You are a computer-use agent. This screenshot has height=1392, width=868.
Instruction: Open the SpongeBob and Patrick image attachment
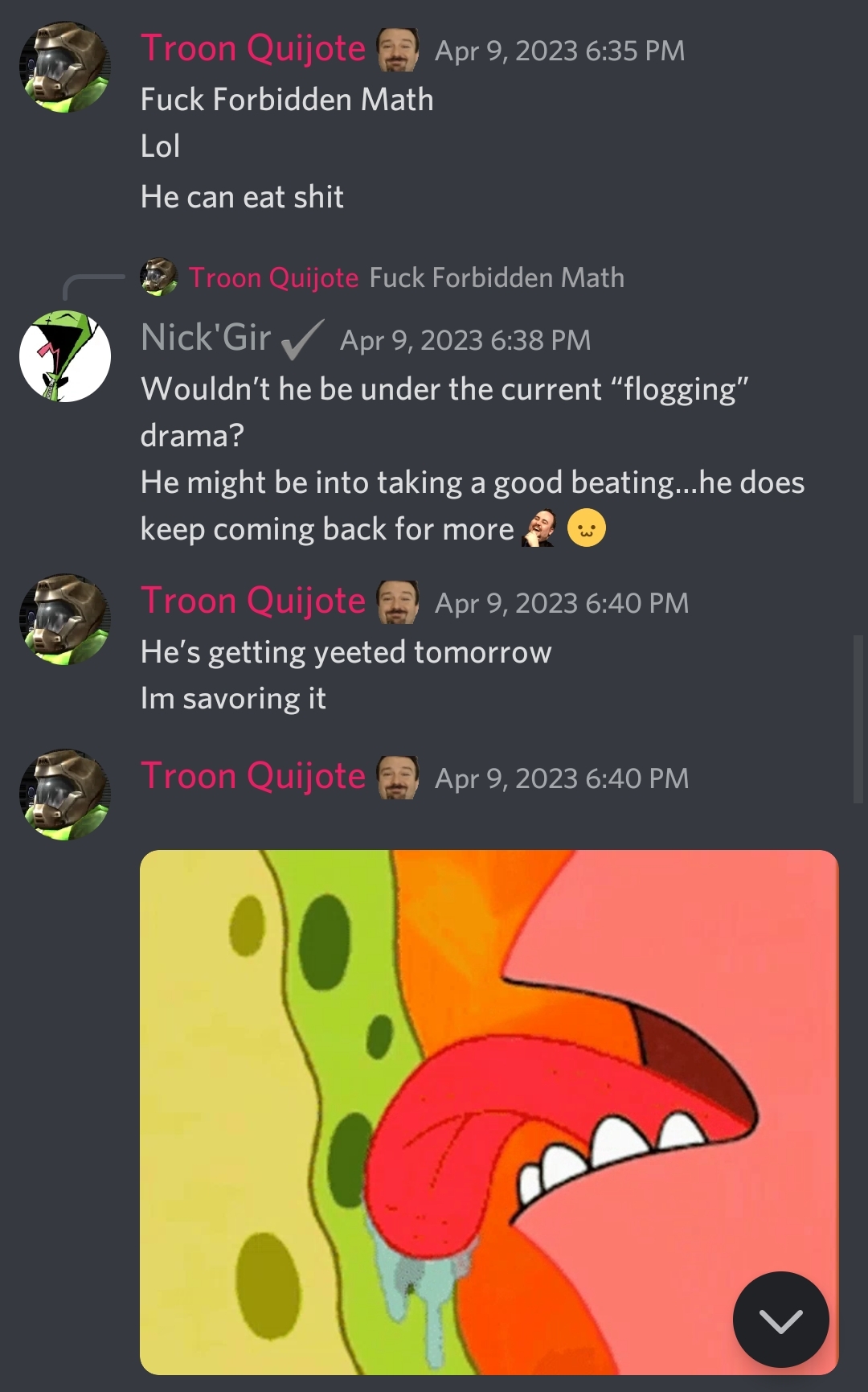489,1112
